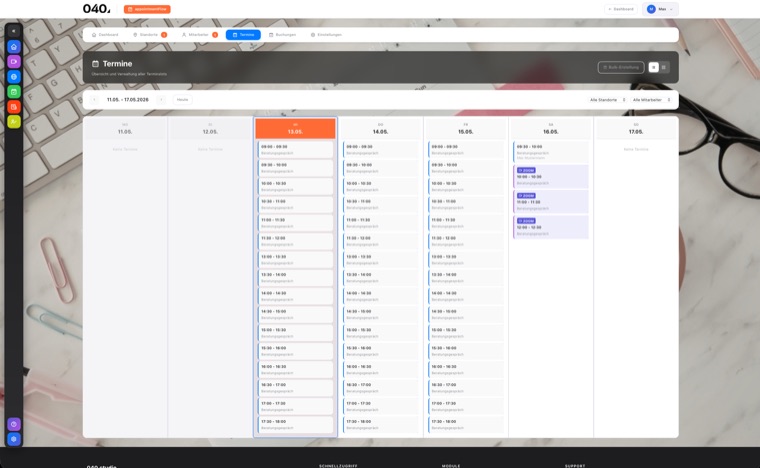Open 17:30 - 18:00 slot on 13.05.
760x468 pixels.
[295, 424]
